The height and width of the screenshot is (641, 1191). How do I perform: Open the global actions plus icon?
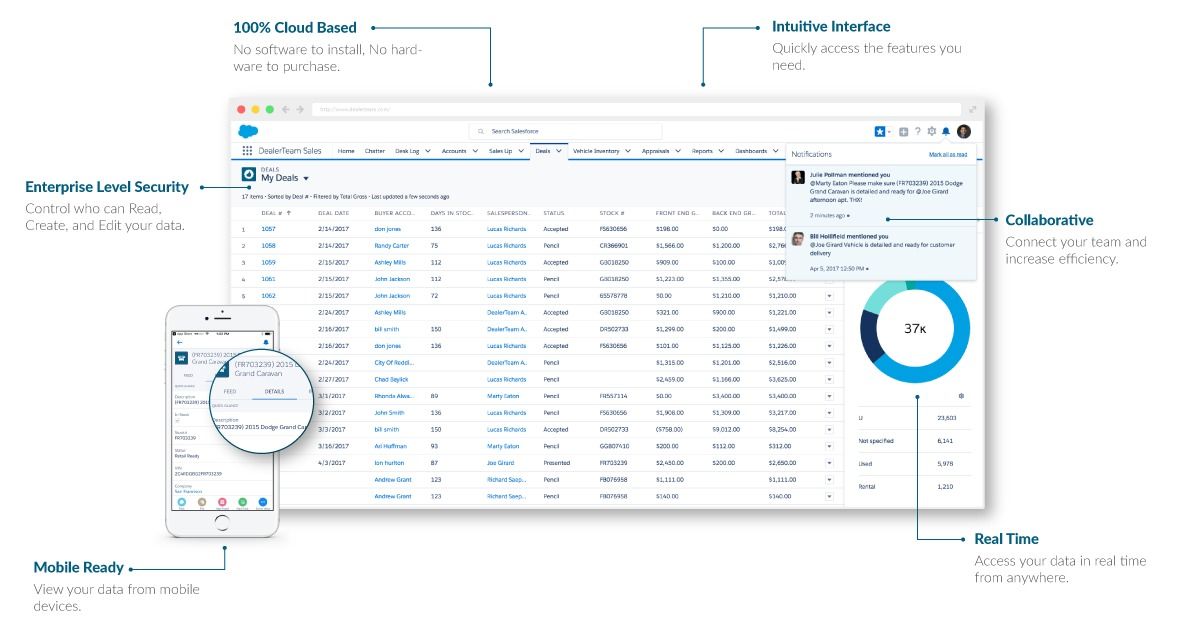(903, 131)
